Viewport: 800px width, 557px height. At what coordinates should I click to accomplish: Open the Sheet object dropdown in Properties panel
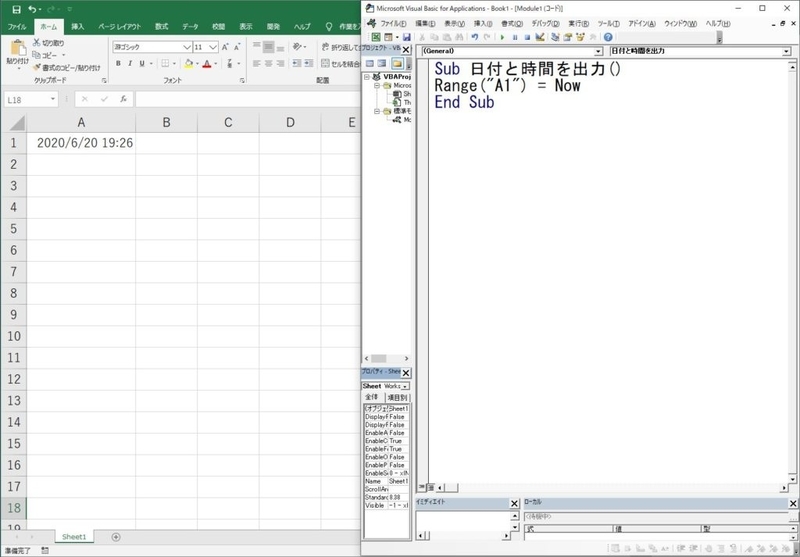(x=405, y=386)
